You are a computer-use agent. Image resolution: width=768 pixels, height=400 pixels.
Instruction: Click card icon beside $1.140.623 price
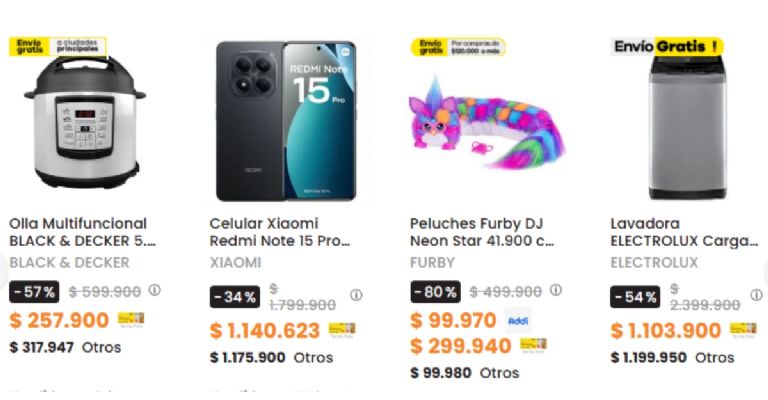click(342, 330)
